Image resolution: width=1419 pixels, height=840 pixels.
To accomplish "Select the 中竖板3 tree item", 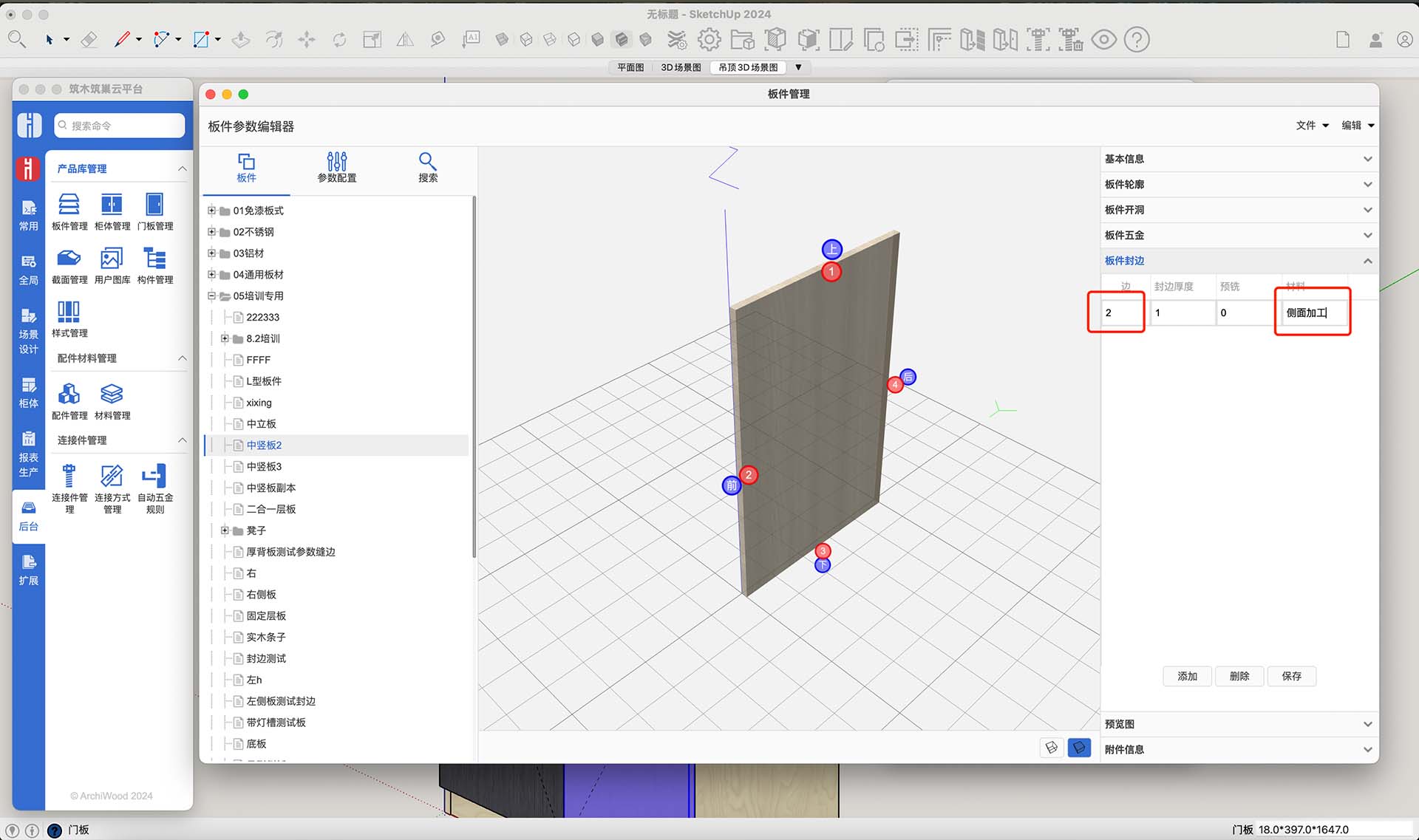I will [264, 467].
